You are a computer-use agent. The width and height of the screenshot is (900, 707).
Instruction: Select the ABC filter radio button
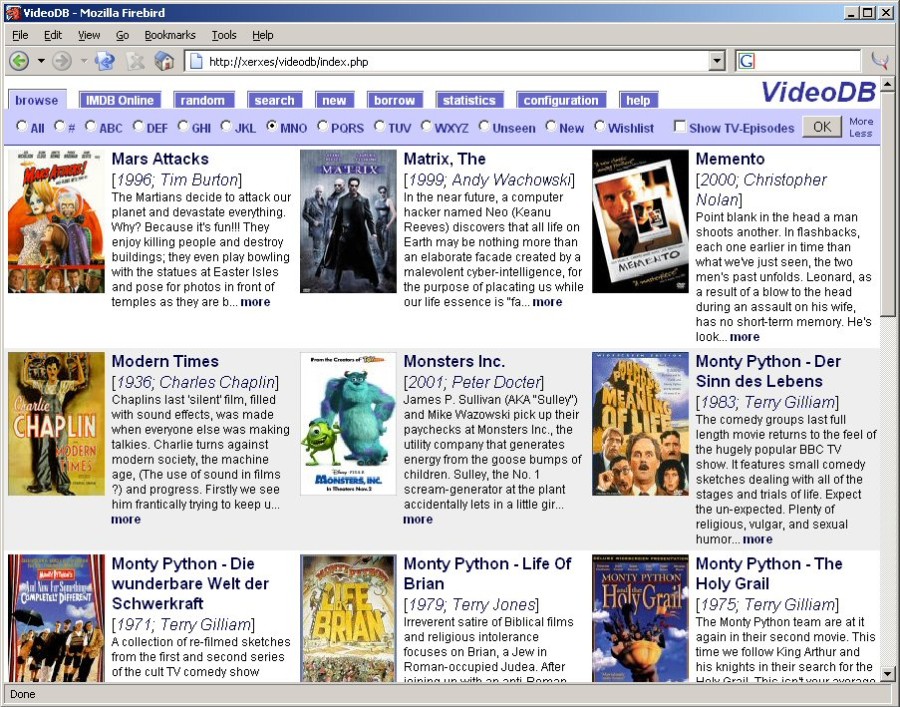click(90, 126)
